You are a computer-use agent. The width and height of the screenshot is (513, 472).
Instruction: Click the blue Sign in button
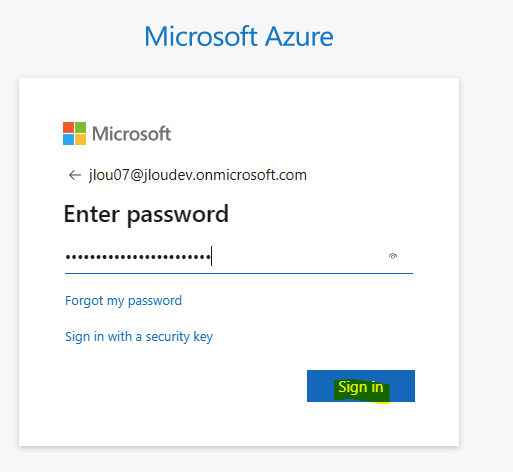point(361,386)
